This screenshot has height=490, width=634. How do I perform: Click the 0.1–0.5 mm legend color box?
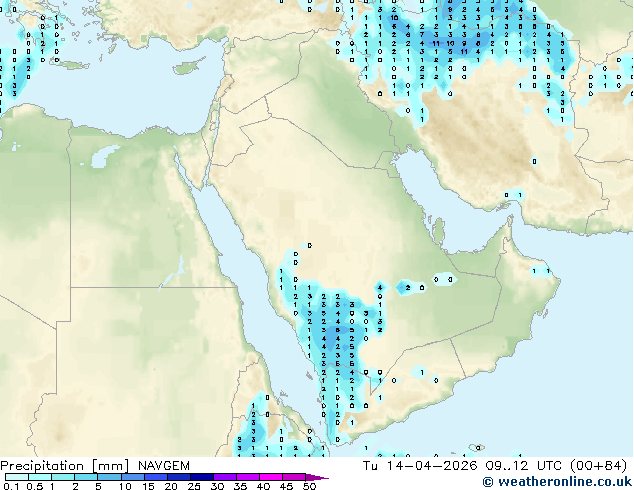point(17,477)
